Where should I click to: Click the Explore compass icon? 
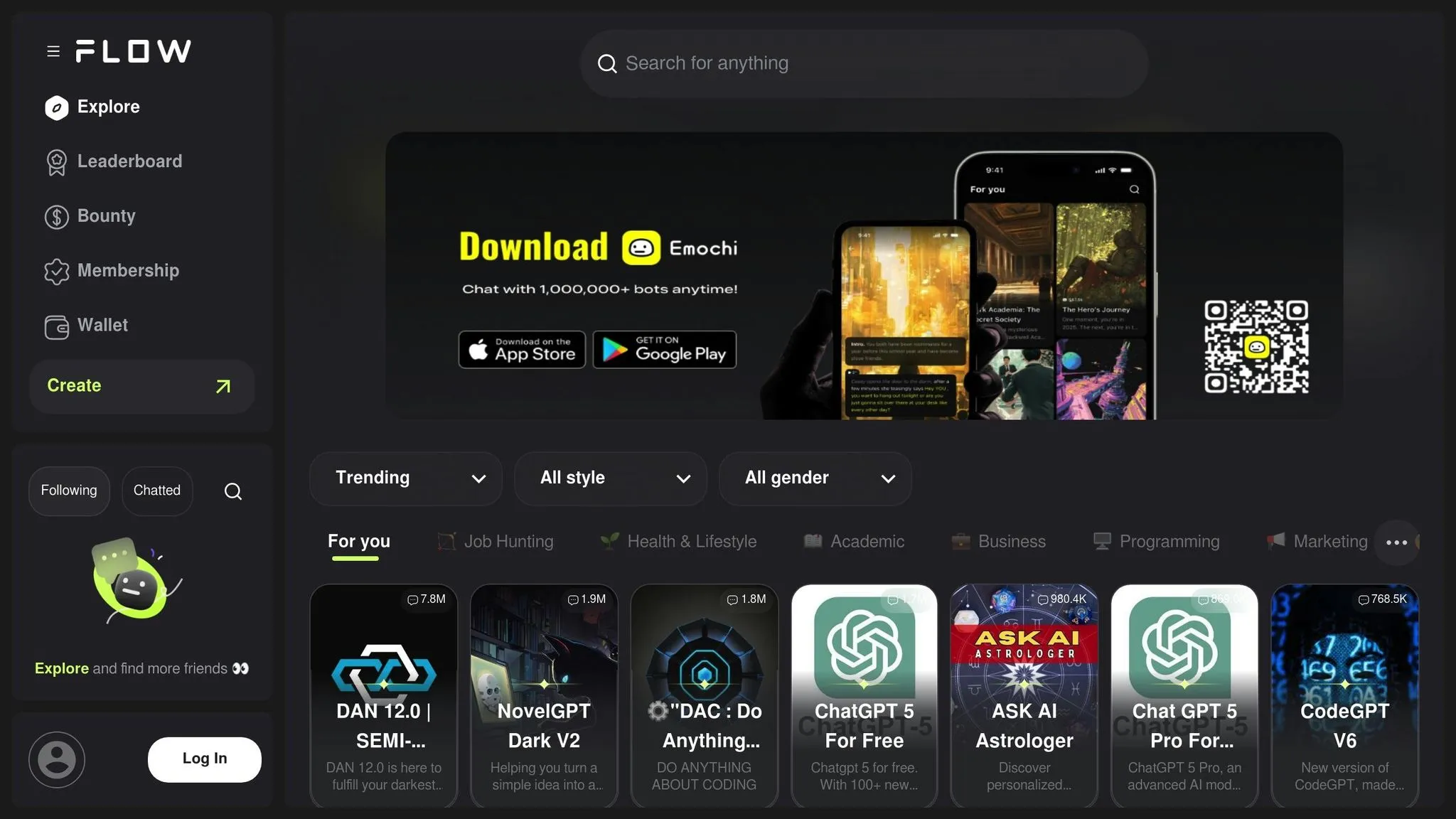[x=56, y=107]
